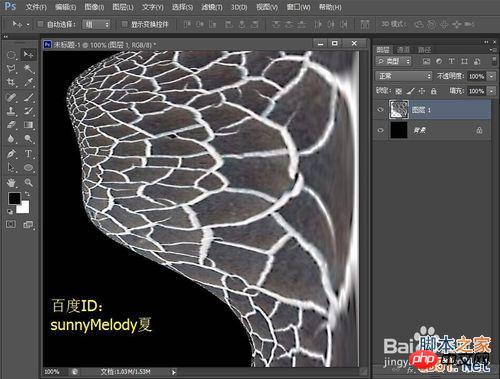This screenshot has width=500, height=379.
Task: Open Move tool preset picker arrow
Action: 28,24
